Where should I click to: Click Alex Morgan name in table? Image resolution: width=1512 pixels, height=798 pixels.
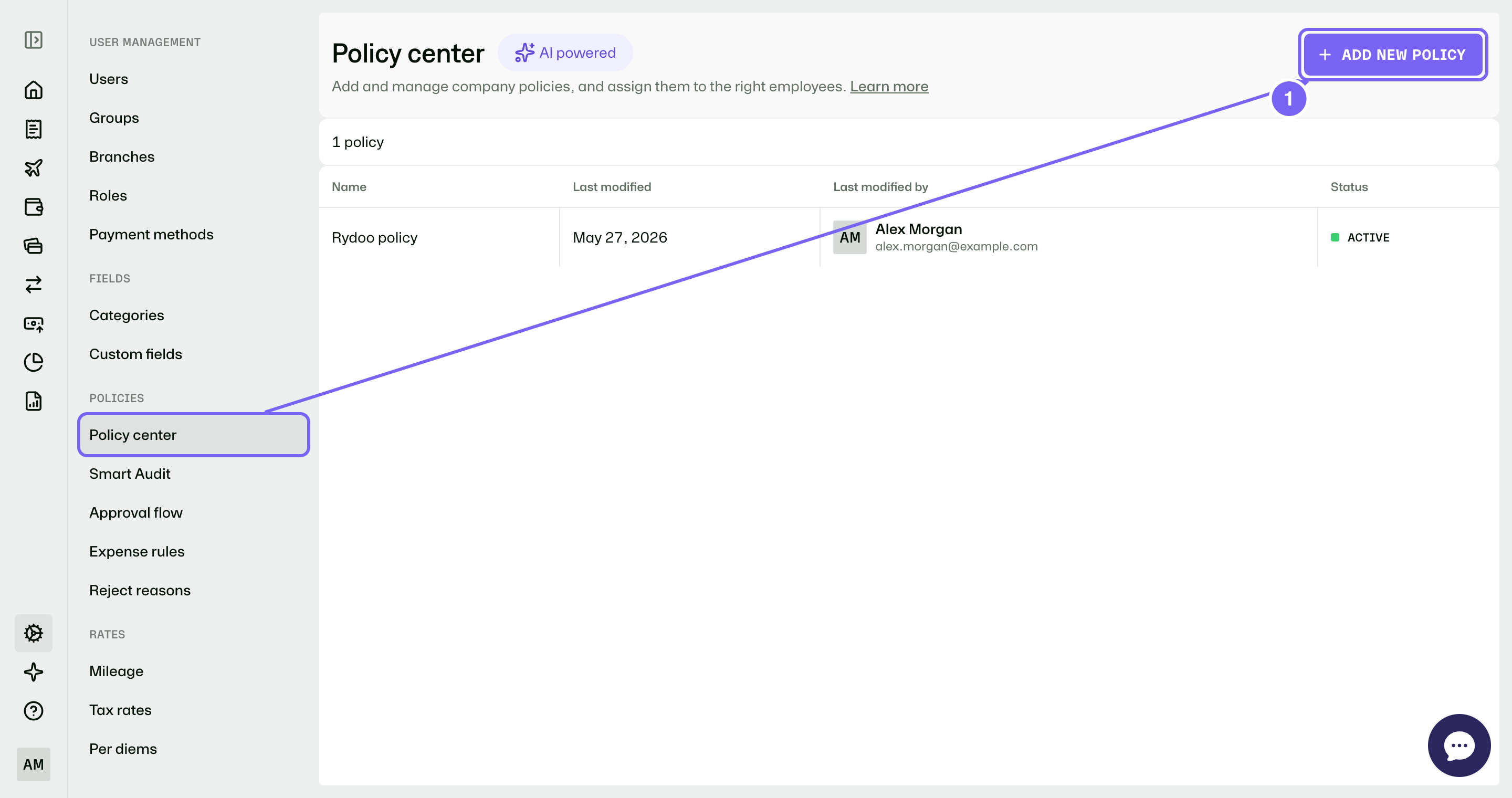(919, 229)
